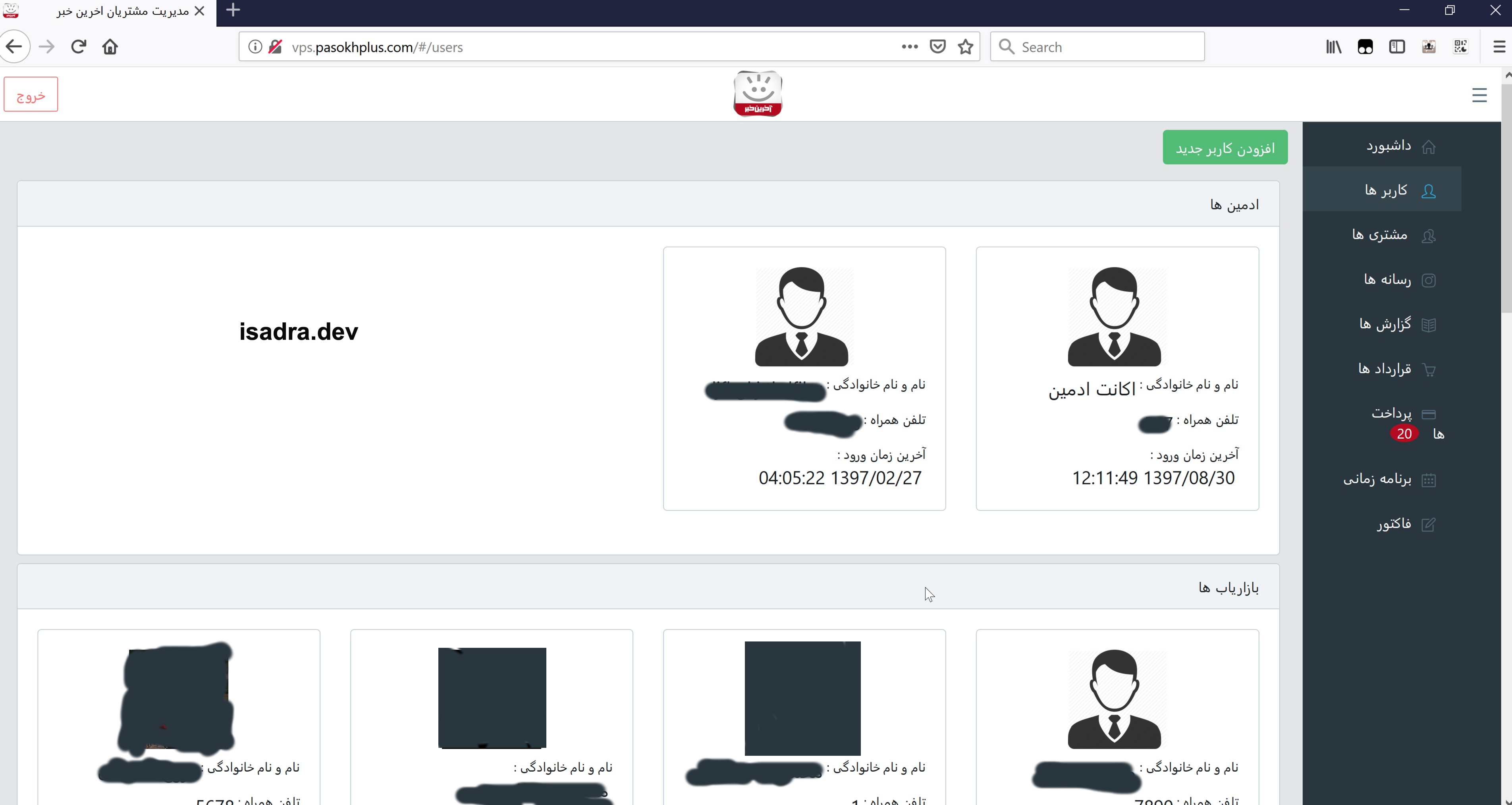Viewport: 1512px width, 805px height.
Task: Open داشبورد in the sidebar
Action: 1382,146
